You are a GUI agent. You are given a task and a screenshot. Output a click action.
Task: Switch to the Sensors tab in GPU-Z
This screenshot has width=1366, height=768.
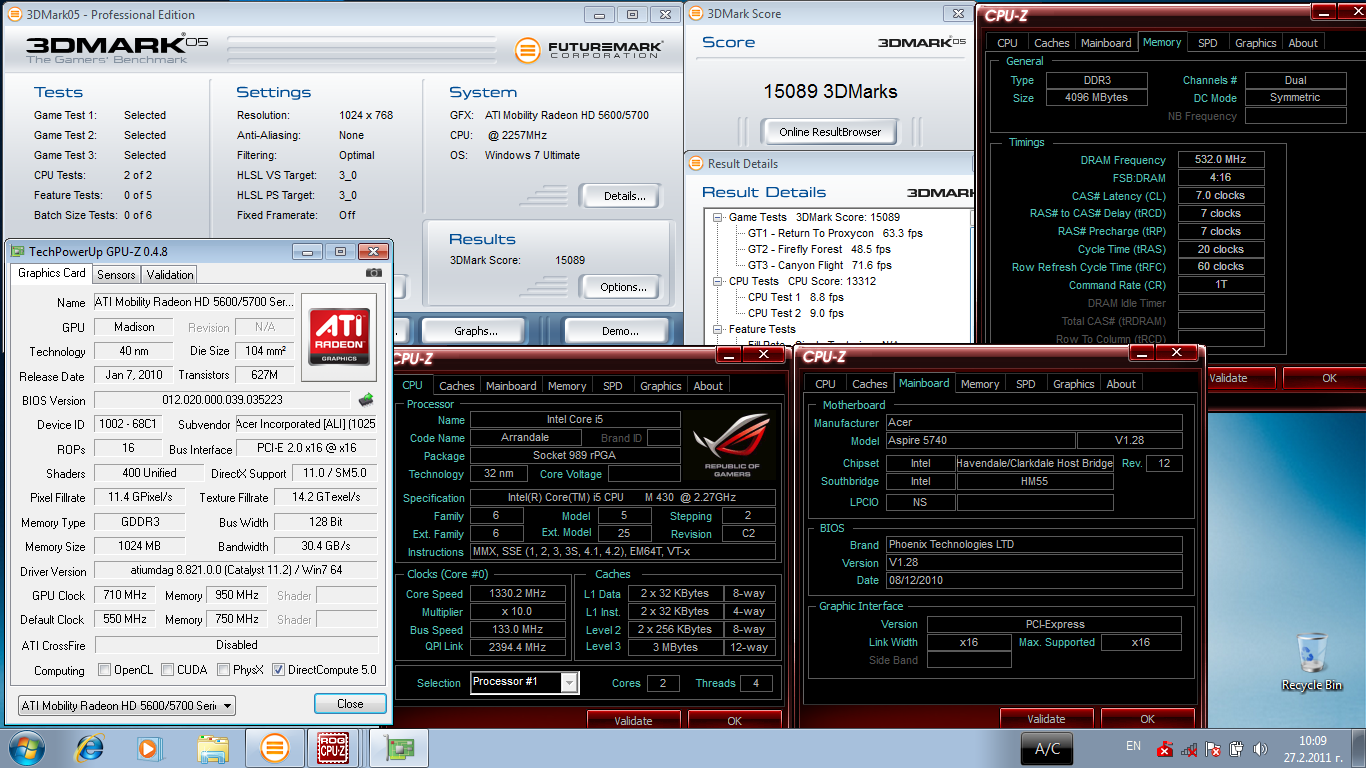(x=116, y=275)
